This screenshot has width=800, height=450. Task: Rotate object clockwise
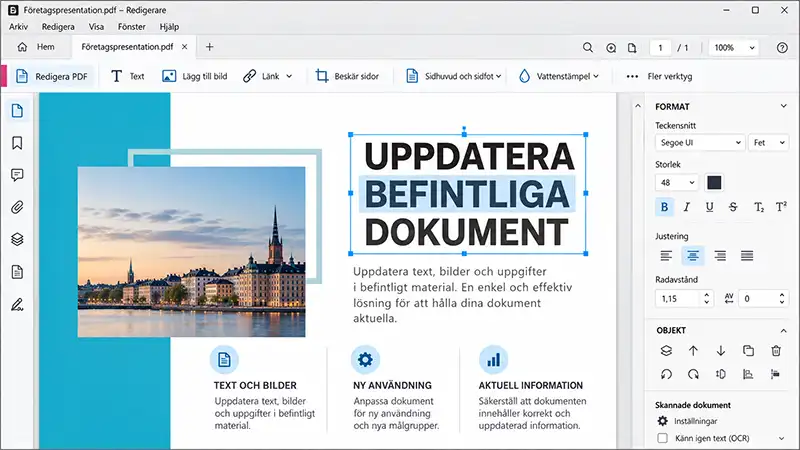point(693,374)
